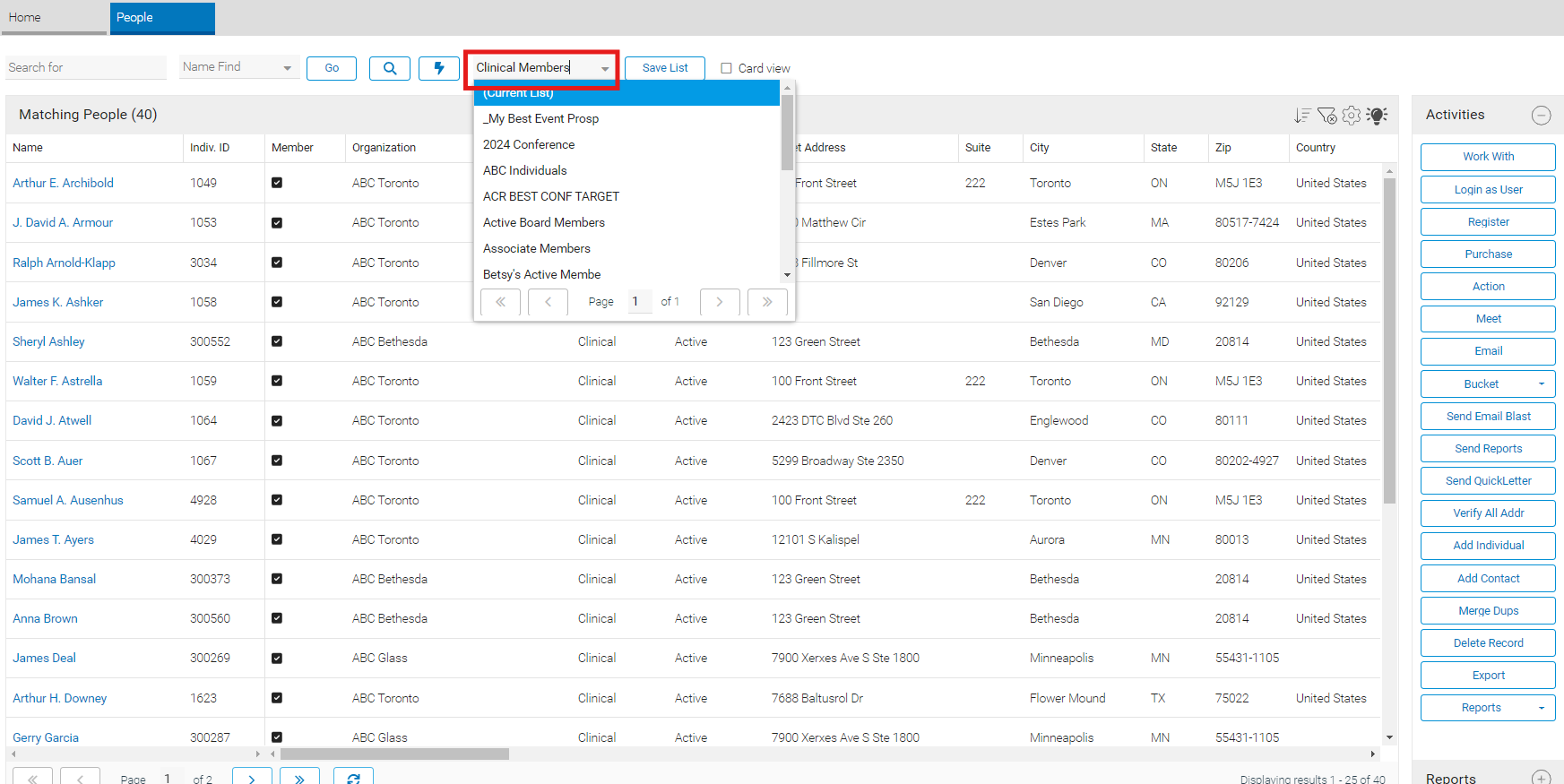Open the Clinical Members list dropdown arrow
This screenshot has height=784, width=1564.
pos(605,69)
